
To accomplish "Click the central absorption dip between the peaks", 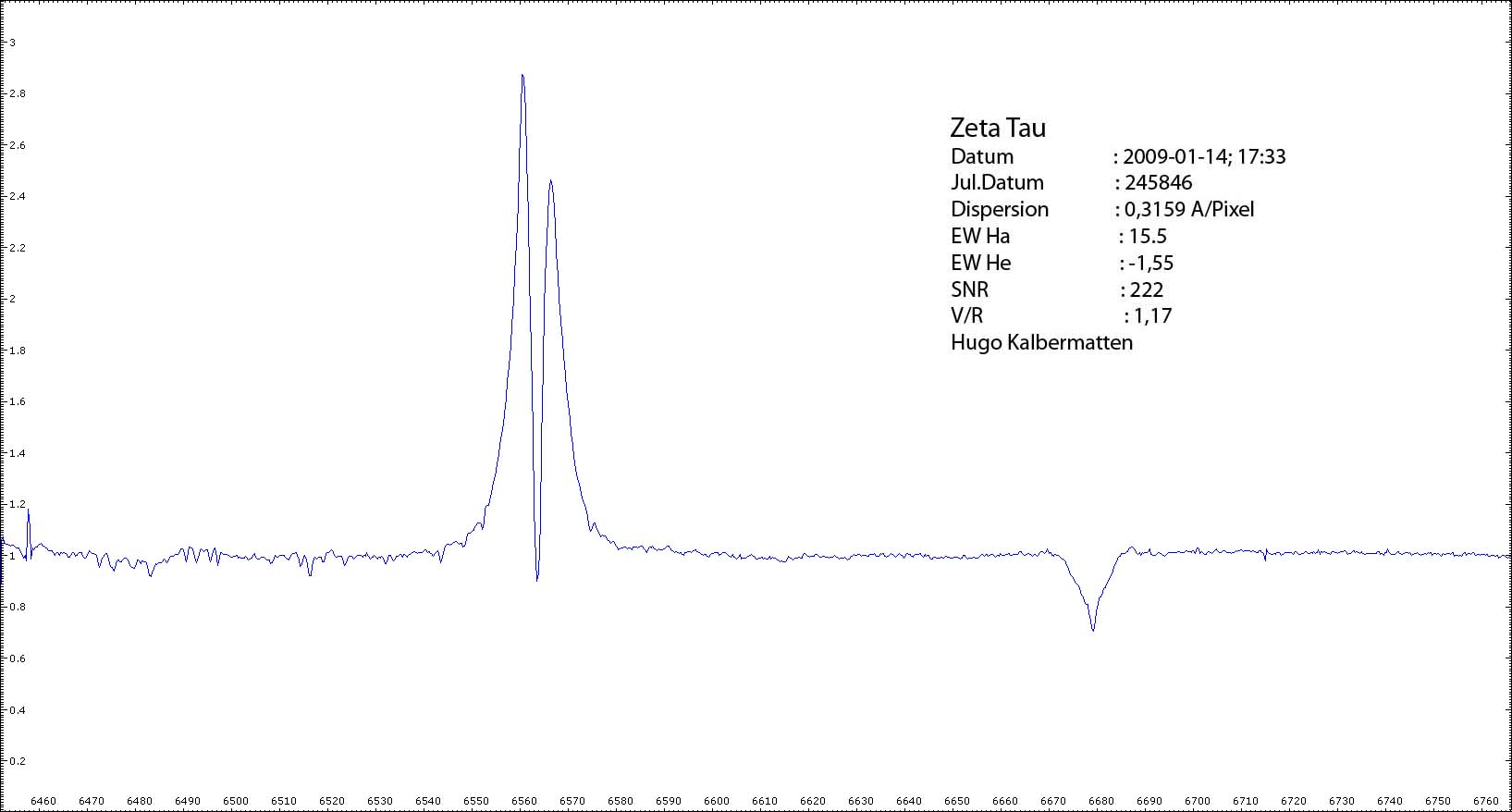I will (537, 577).
